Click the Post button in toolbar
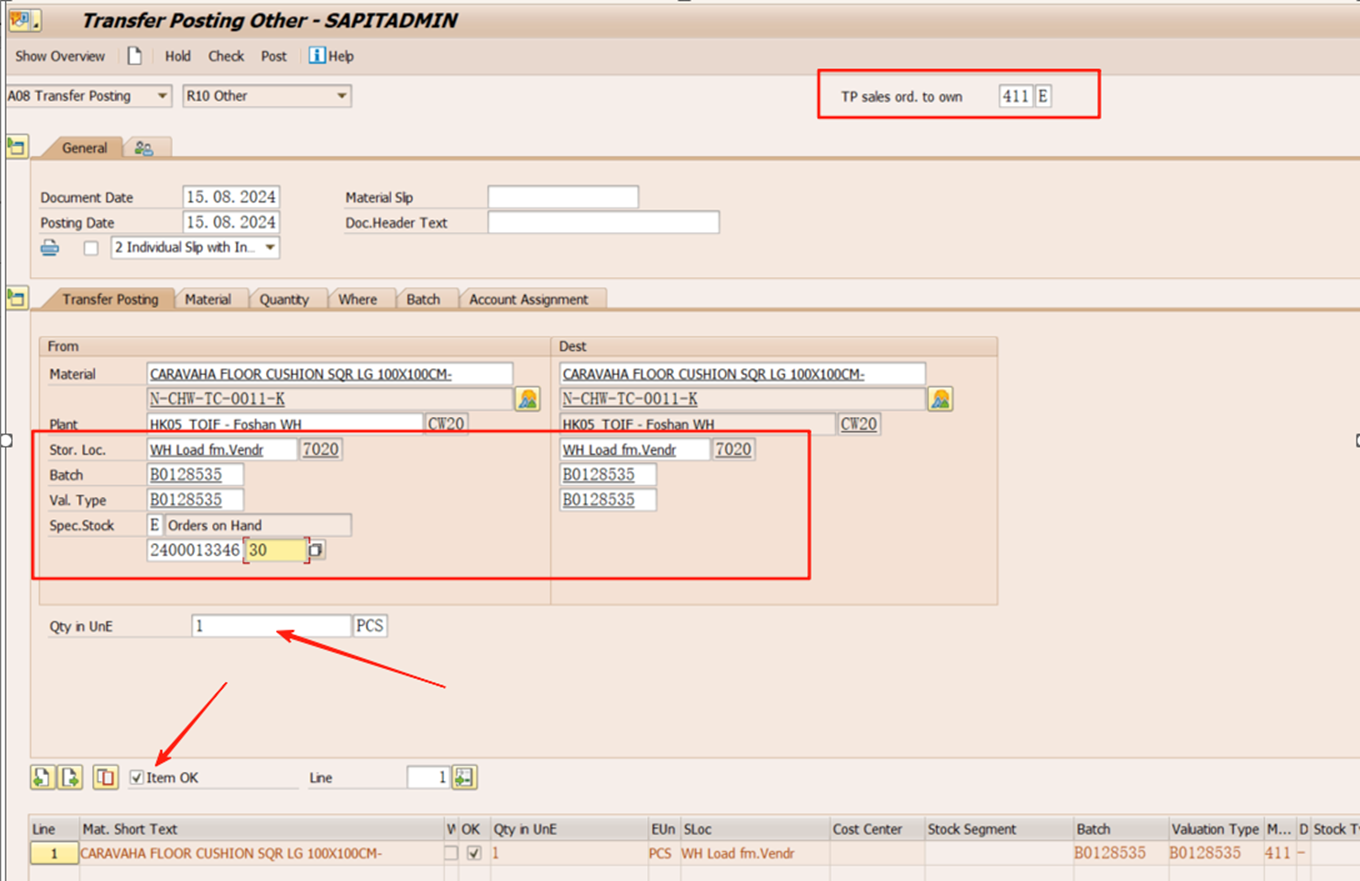This screenshot has height=881, width=1360. pos(274,56)
